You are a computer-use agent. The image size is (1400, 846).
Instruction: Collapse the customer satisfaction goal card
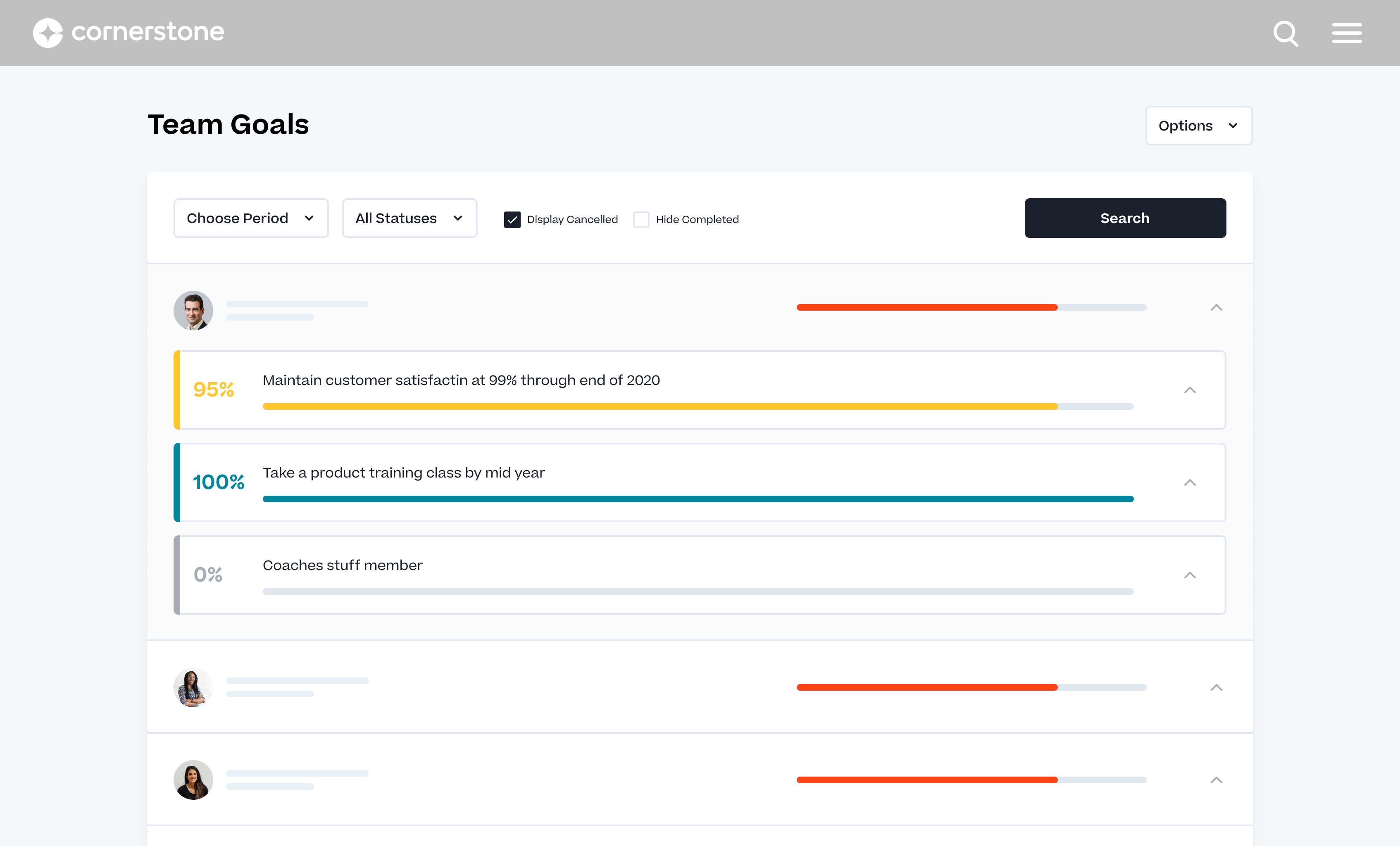[x=1190, y=390]
